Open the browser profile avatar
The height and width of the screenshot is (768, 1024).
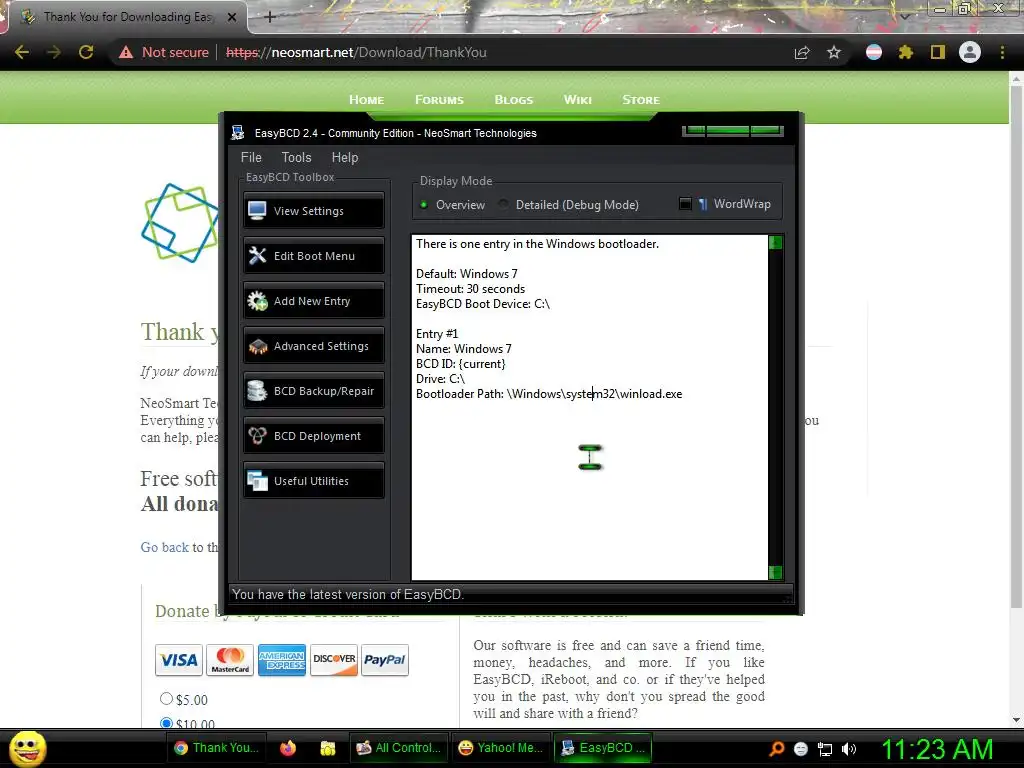click(x=970, y=52)
